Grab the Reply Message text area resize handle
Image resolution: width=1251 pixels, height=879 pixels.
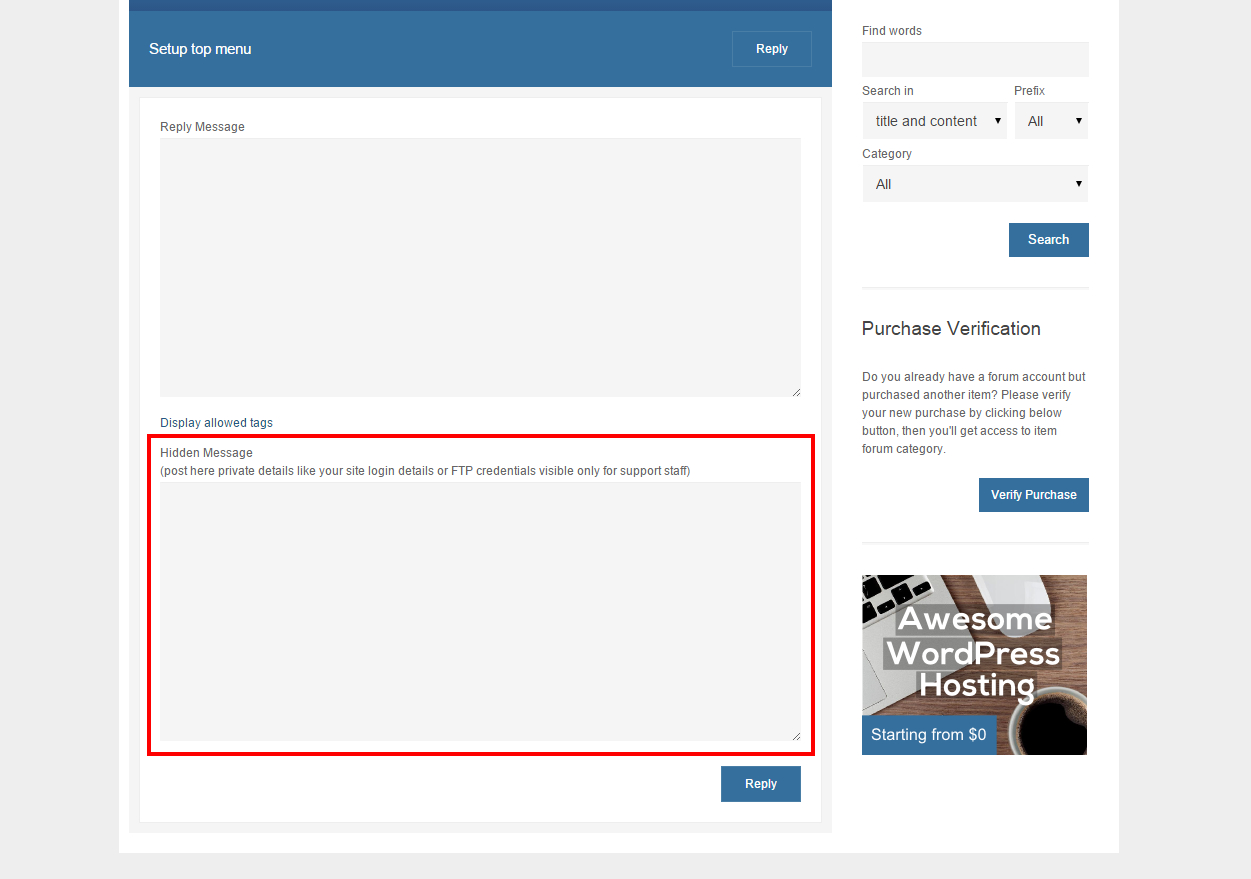(796, 392)
